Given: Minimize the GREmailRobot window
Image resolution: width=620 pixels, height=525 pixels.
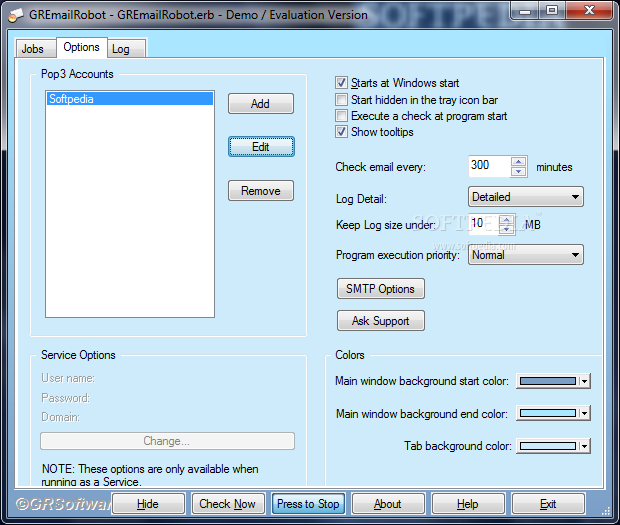Looking at the screenshot, I should coord(525,11).
